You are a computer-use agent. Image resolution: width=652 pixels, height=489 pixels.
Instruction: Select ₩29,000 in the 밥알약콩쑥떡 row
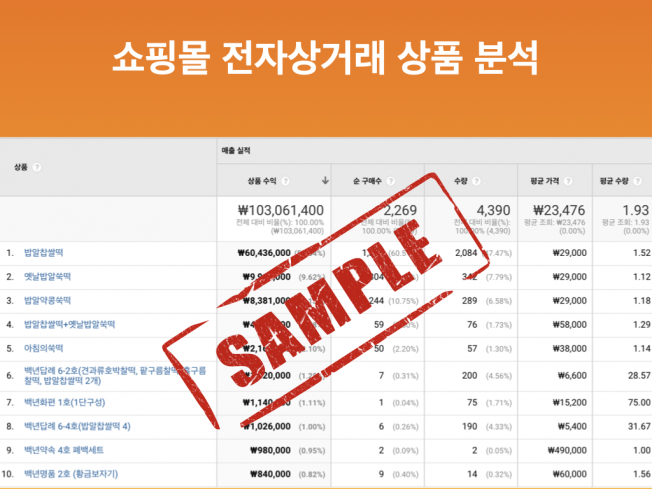coord(570,301)
